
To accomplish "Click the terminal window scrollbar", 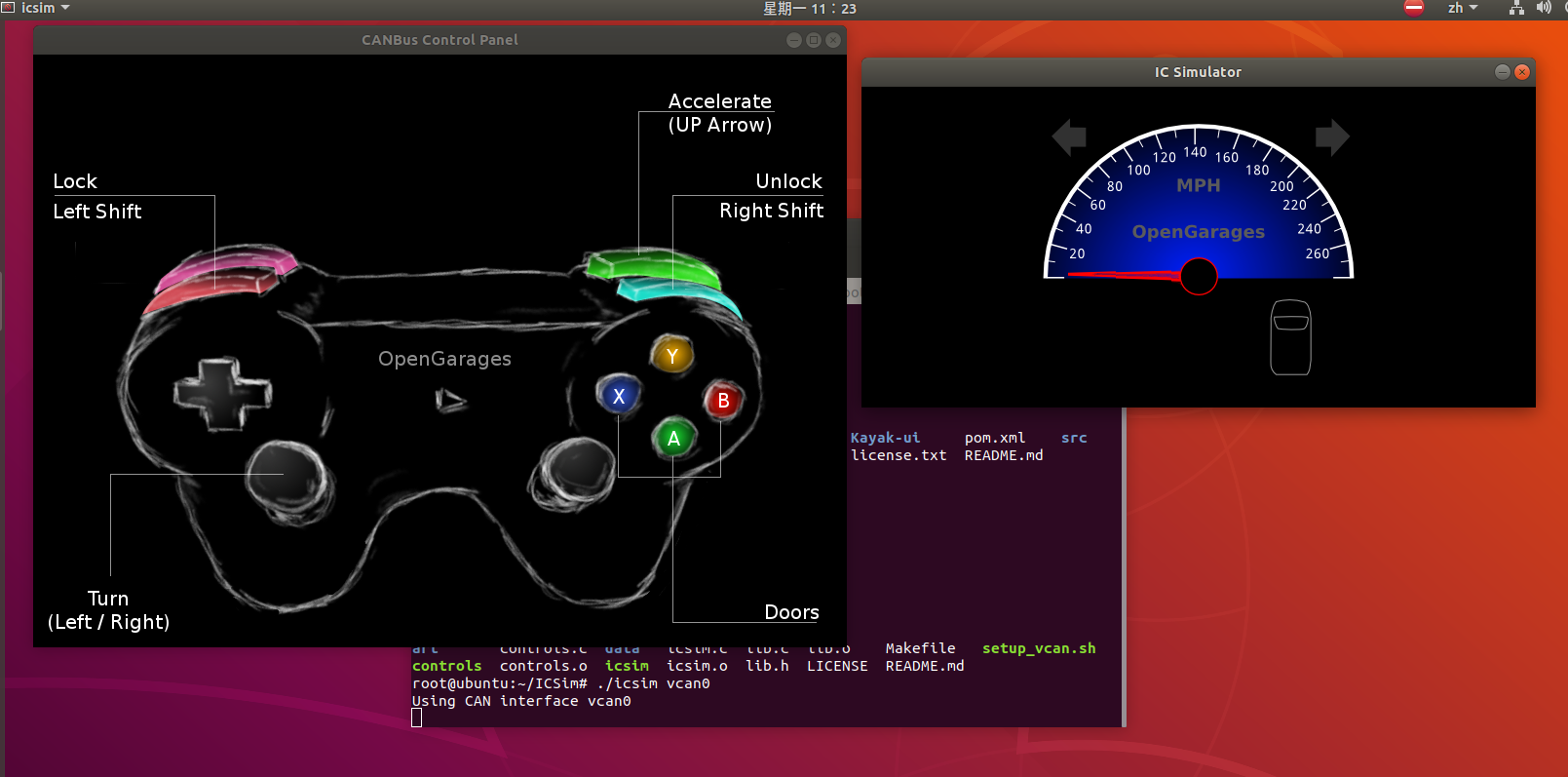I will 1124,566.
